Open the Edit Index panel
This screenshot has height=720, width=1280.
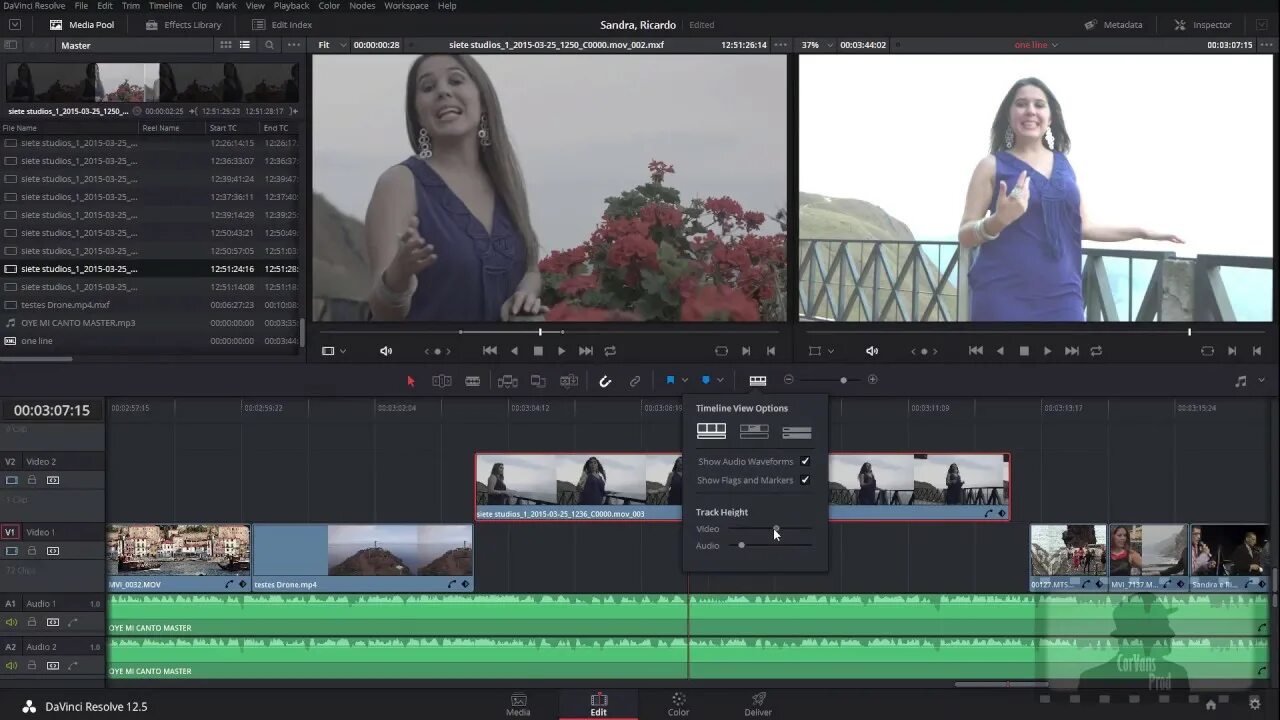click(x=282, y=25)
